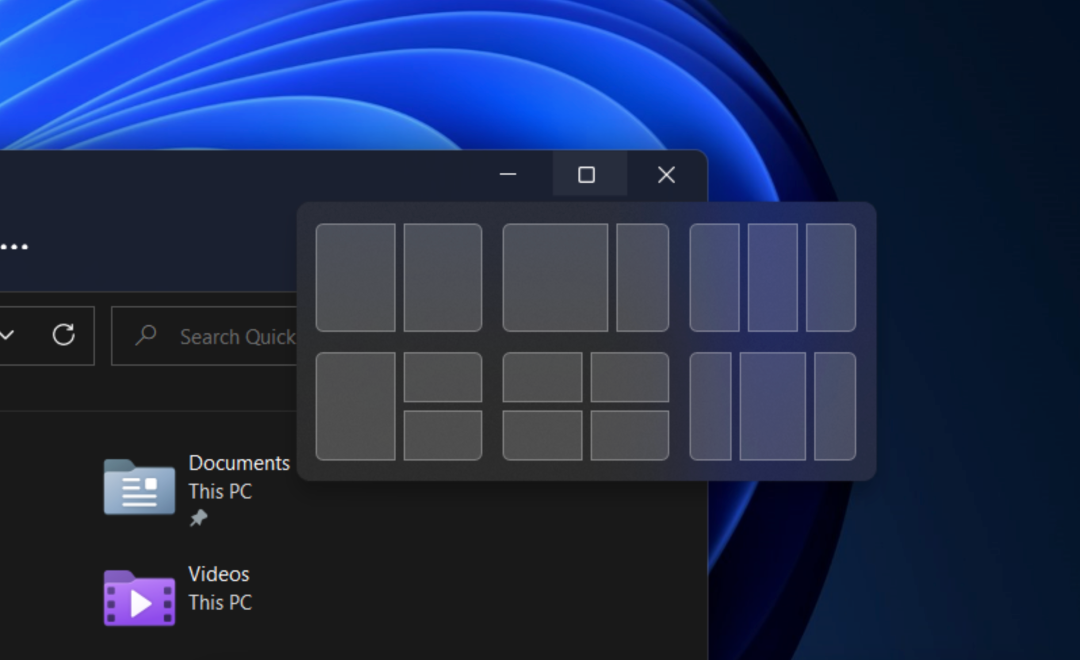Minimize the File Explorer window
The width and height of the screenshot is (1080, 660).
[x=508, y=174]
